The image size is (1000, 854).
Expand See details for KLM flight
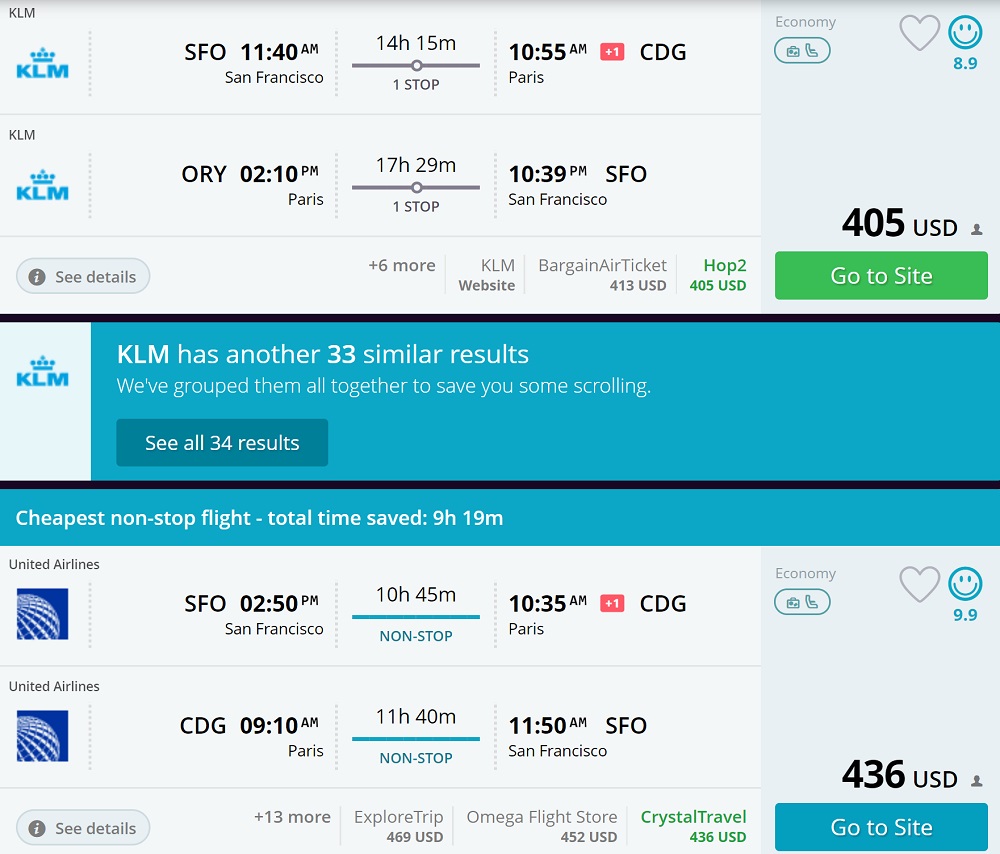83,277
